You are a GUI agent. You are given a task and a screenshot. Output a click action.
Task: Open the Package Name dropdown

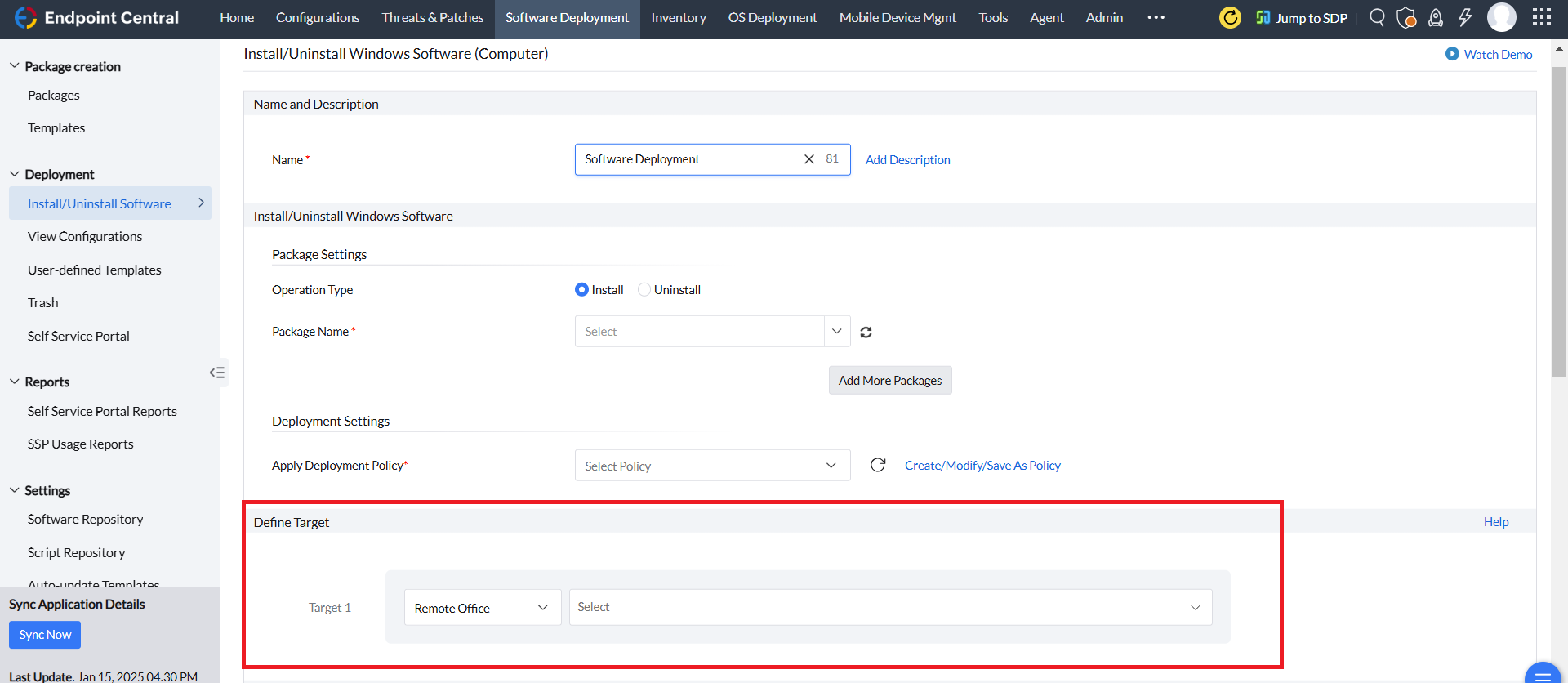[x=713, y=332]
